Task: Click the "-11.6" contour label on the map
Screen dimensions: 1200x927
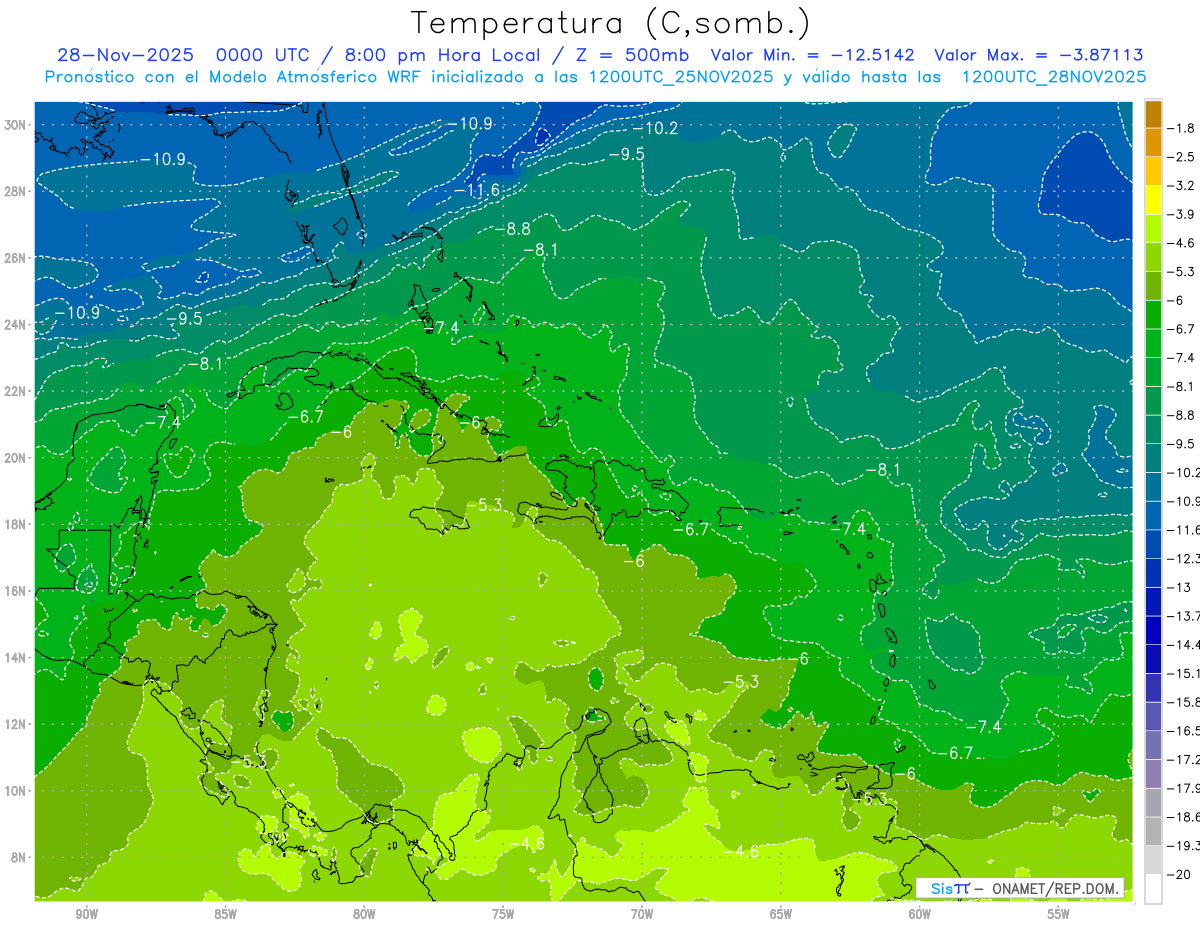Action: [x=476, y=190]
